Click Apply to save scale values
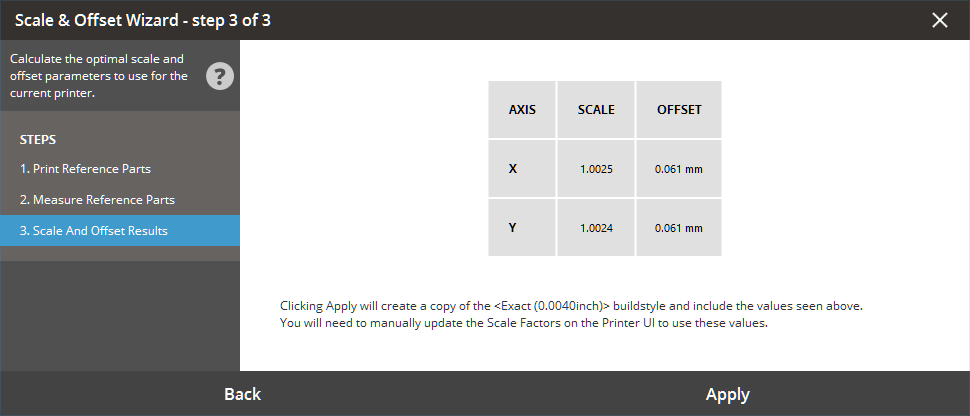 (727, 394)
